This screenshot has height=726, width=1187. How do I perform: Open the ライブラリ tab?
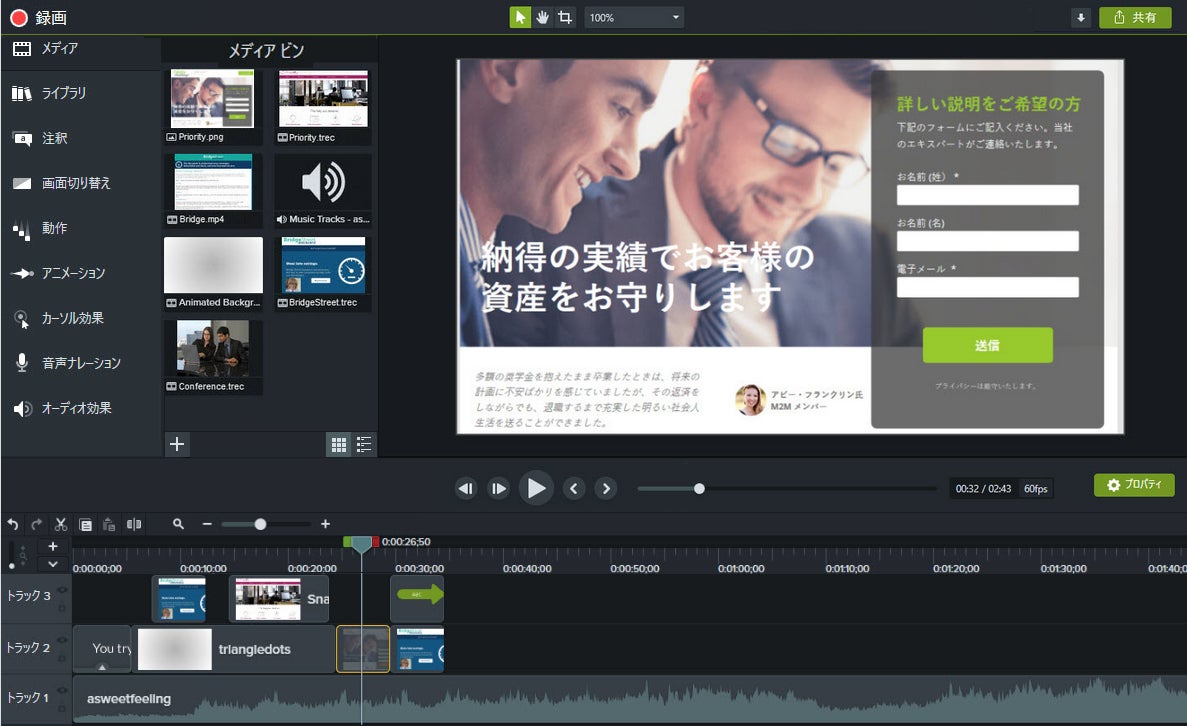(x=80, y=93)
